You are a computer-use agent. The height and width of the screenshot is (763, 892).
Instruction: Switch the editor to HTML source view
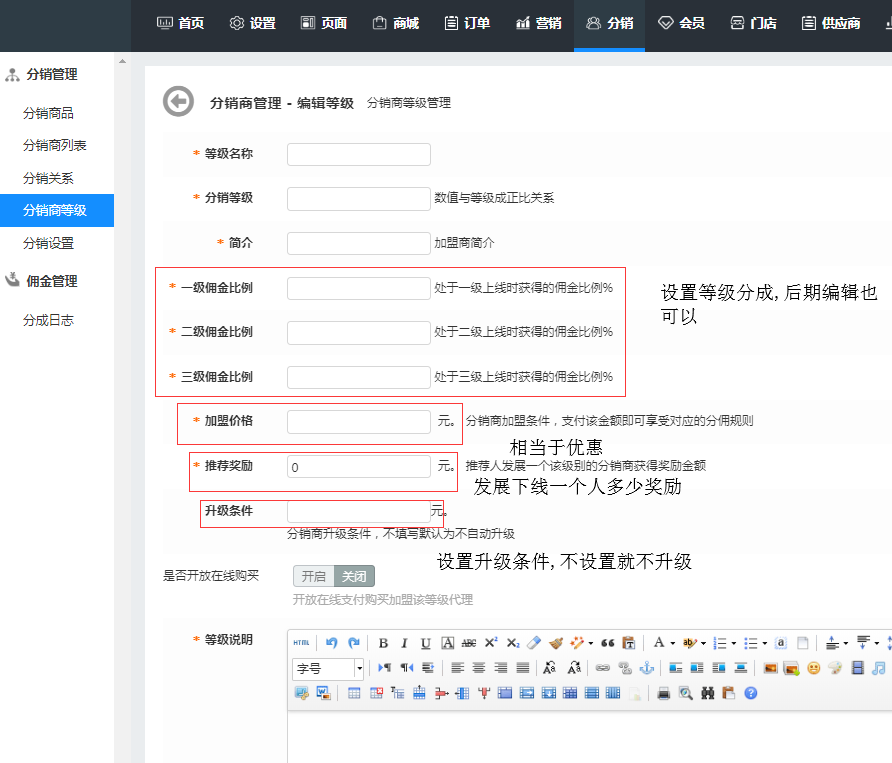[301, 643]
